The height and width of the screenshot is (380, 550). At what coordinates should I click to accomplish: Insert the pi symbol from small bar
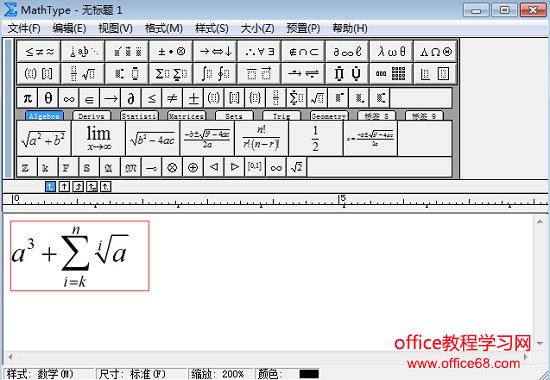click(27, 98)
